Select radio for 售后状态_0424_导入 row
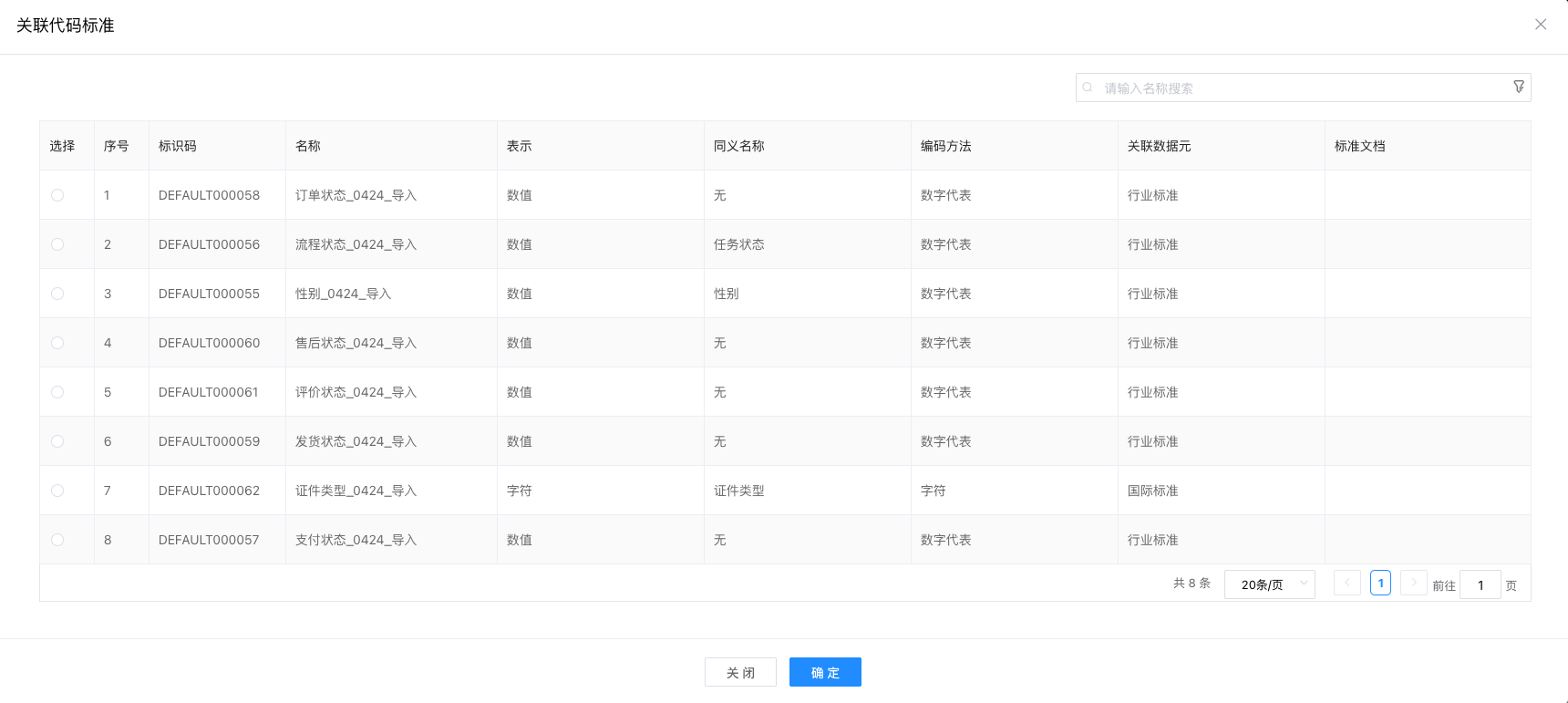 (x=57, y=343)
